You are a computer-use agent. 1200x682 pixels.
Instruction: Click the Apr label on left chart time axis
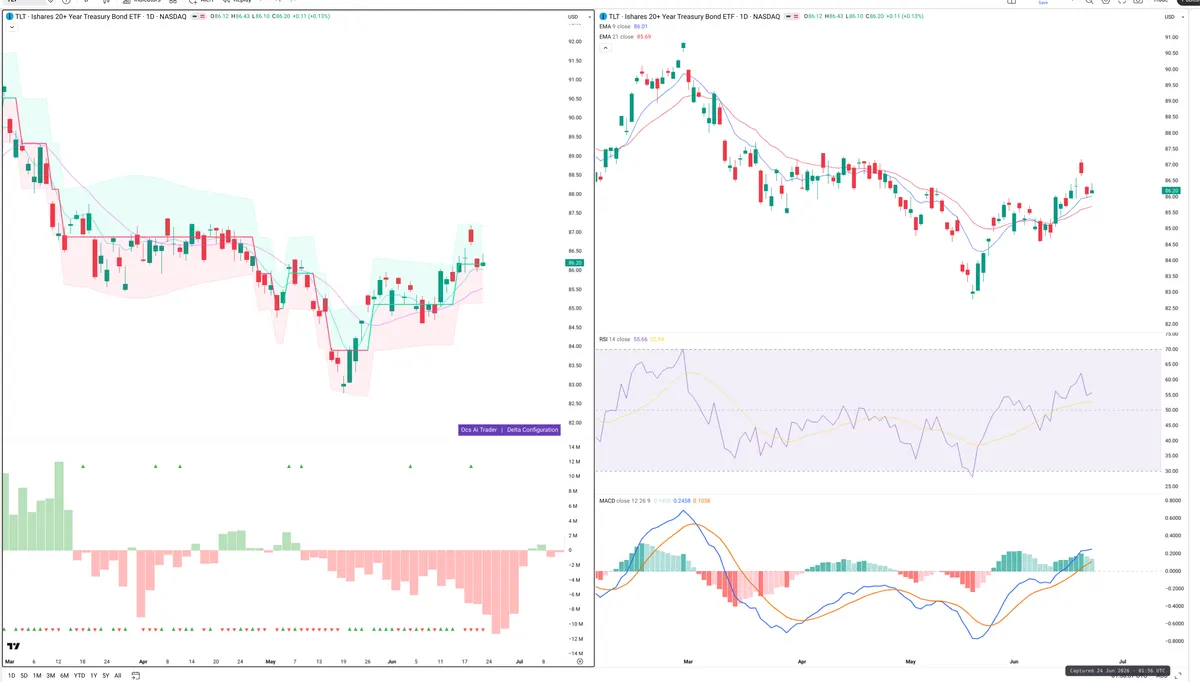(144, 662)
